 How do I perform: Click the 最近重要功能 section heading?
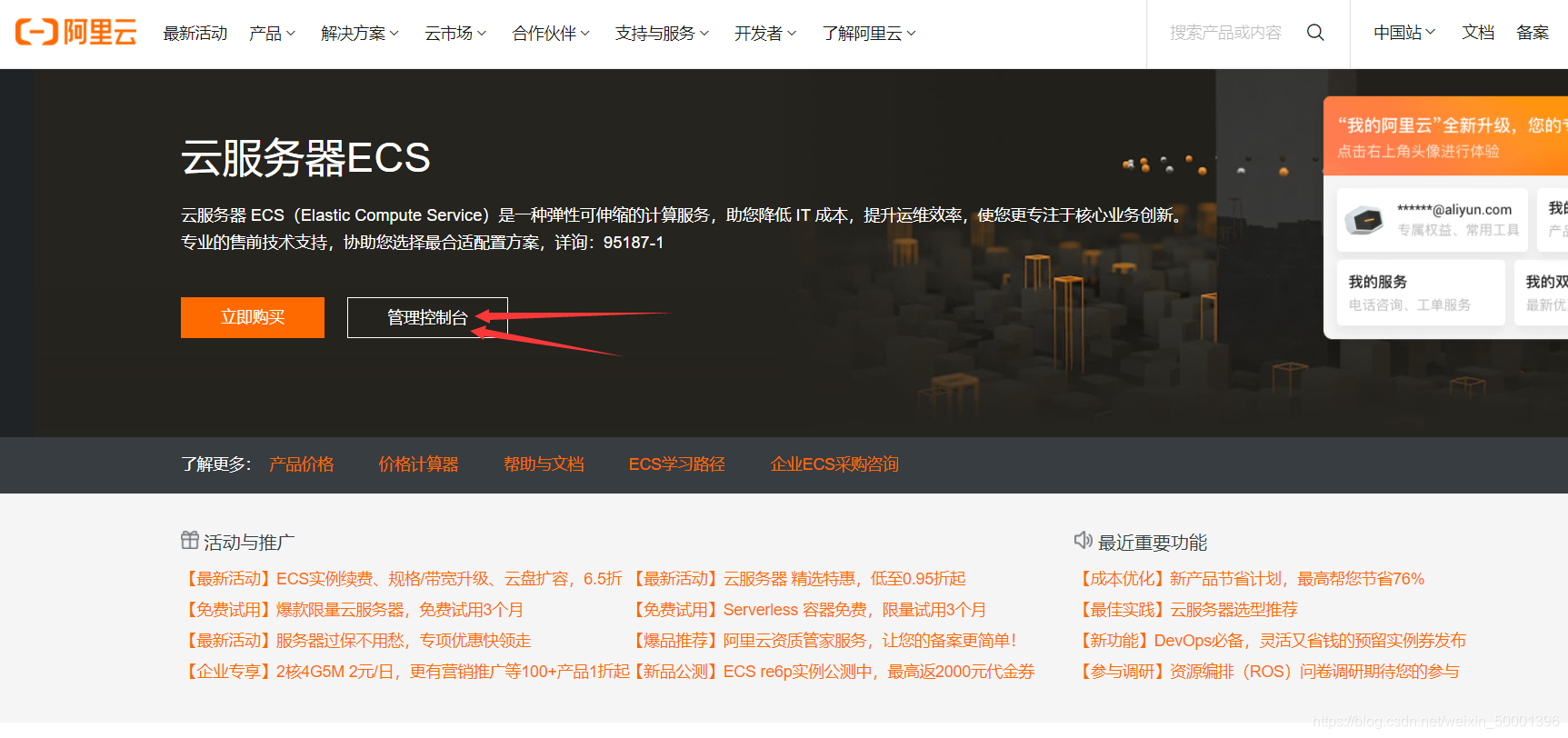1153,543
